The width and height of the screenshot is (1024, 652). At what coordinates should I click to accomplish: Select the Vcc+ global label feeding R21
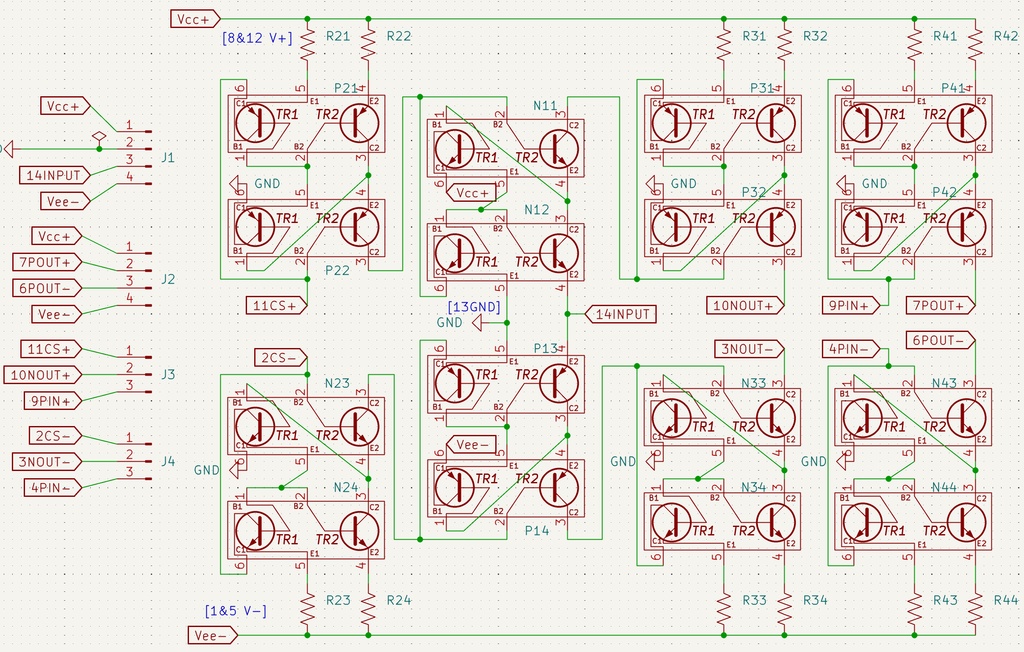point(195,19)
